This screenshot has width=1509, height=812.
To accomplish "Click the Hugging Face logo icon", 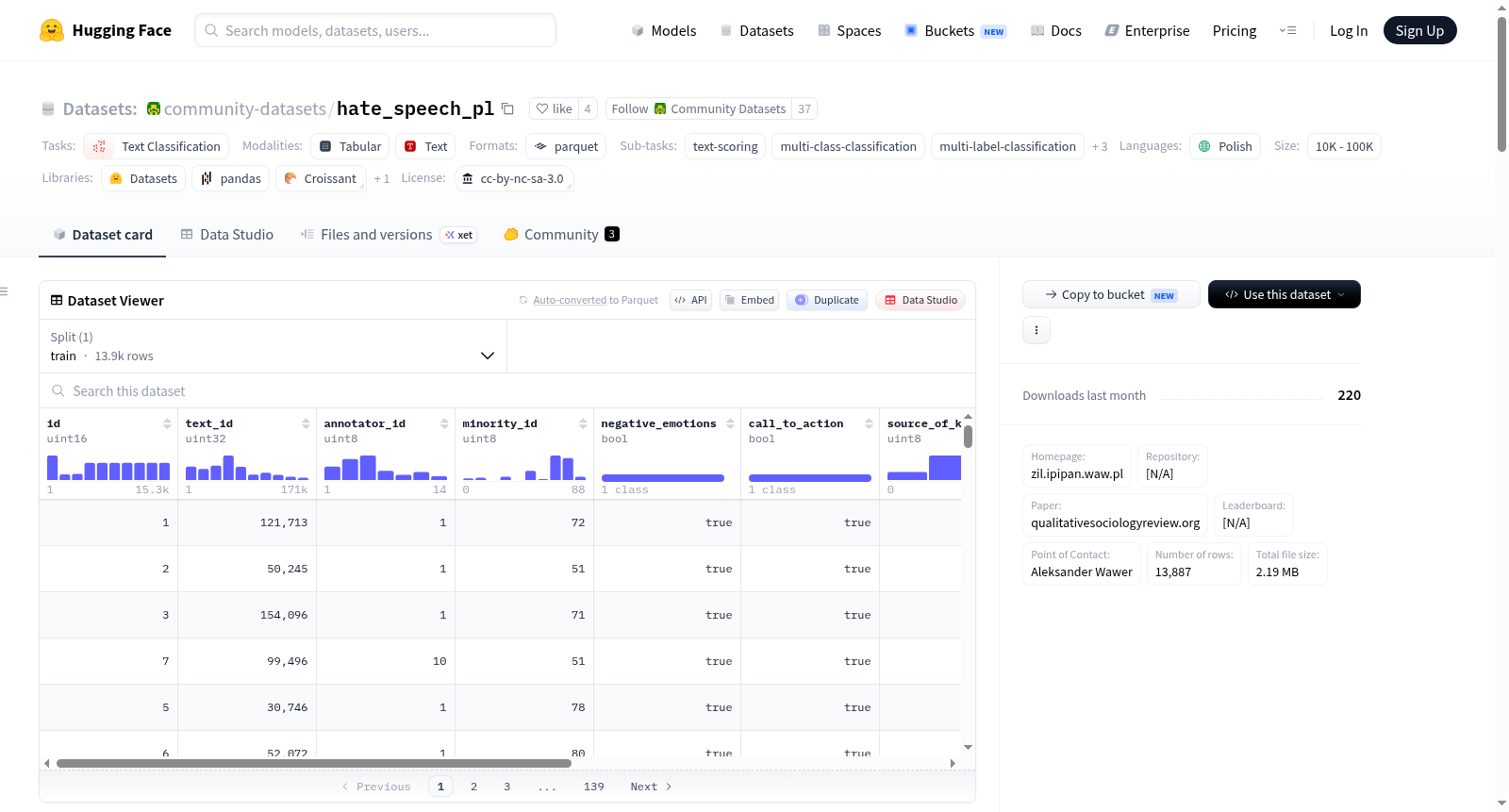I will [x=52, y=30].
